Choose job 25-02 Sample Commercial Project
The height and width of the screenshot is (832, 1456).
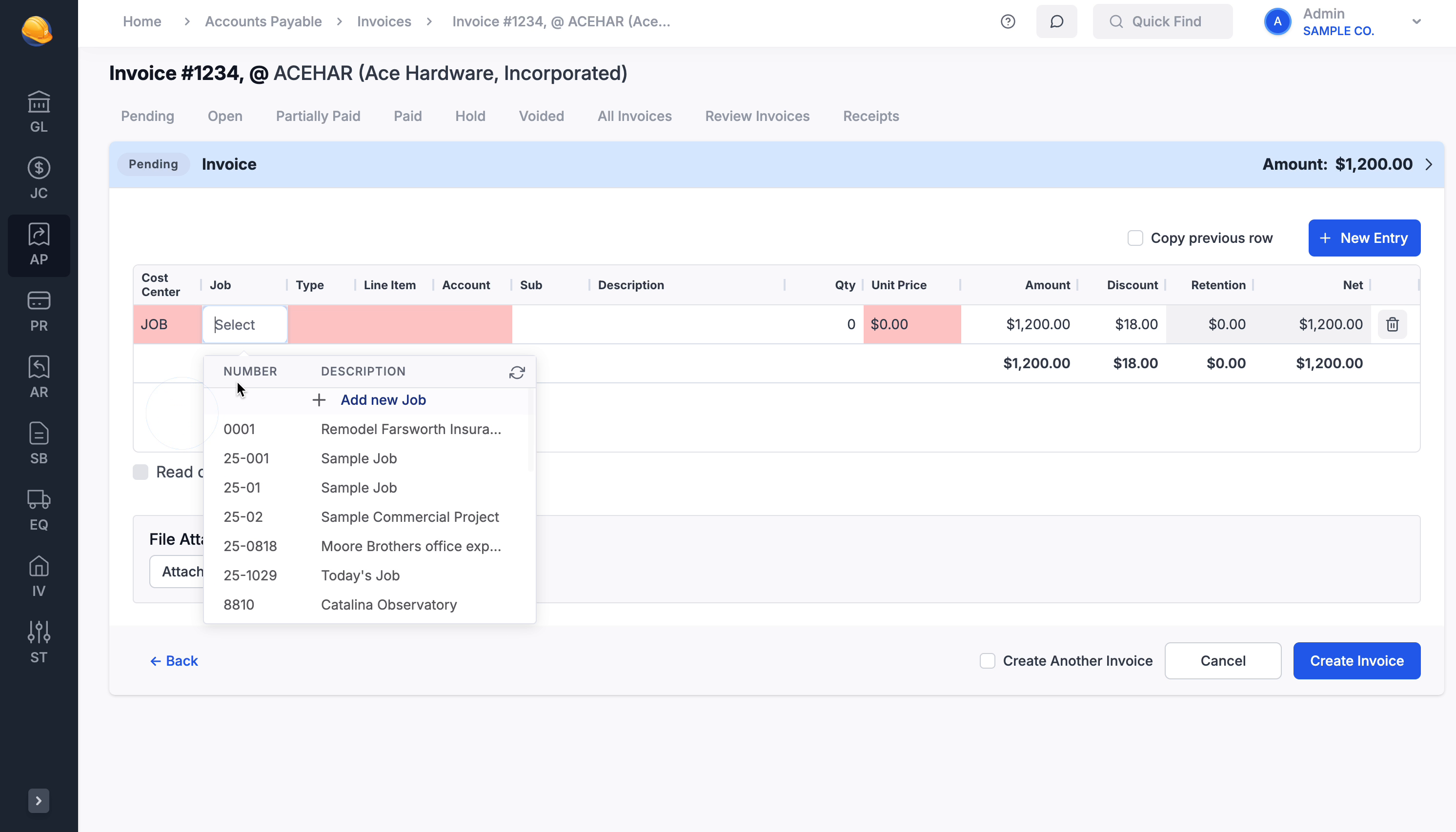coord(409,516)
